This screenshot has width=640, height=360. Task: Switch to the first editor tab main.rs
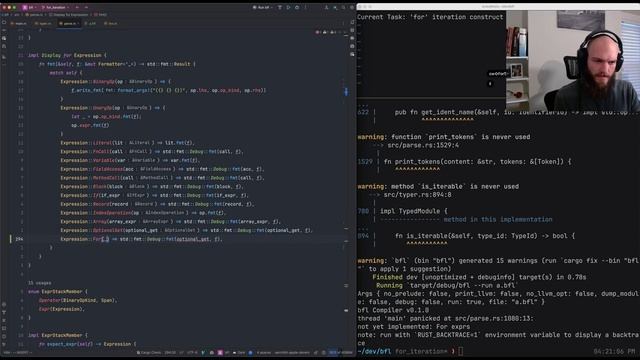[19, 24]
